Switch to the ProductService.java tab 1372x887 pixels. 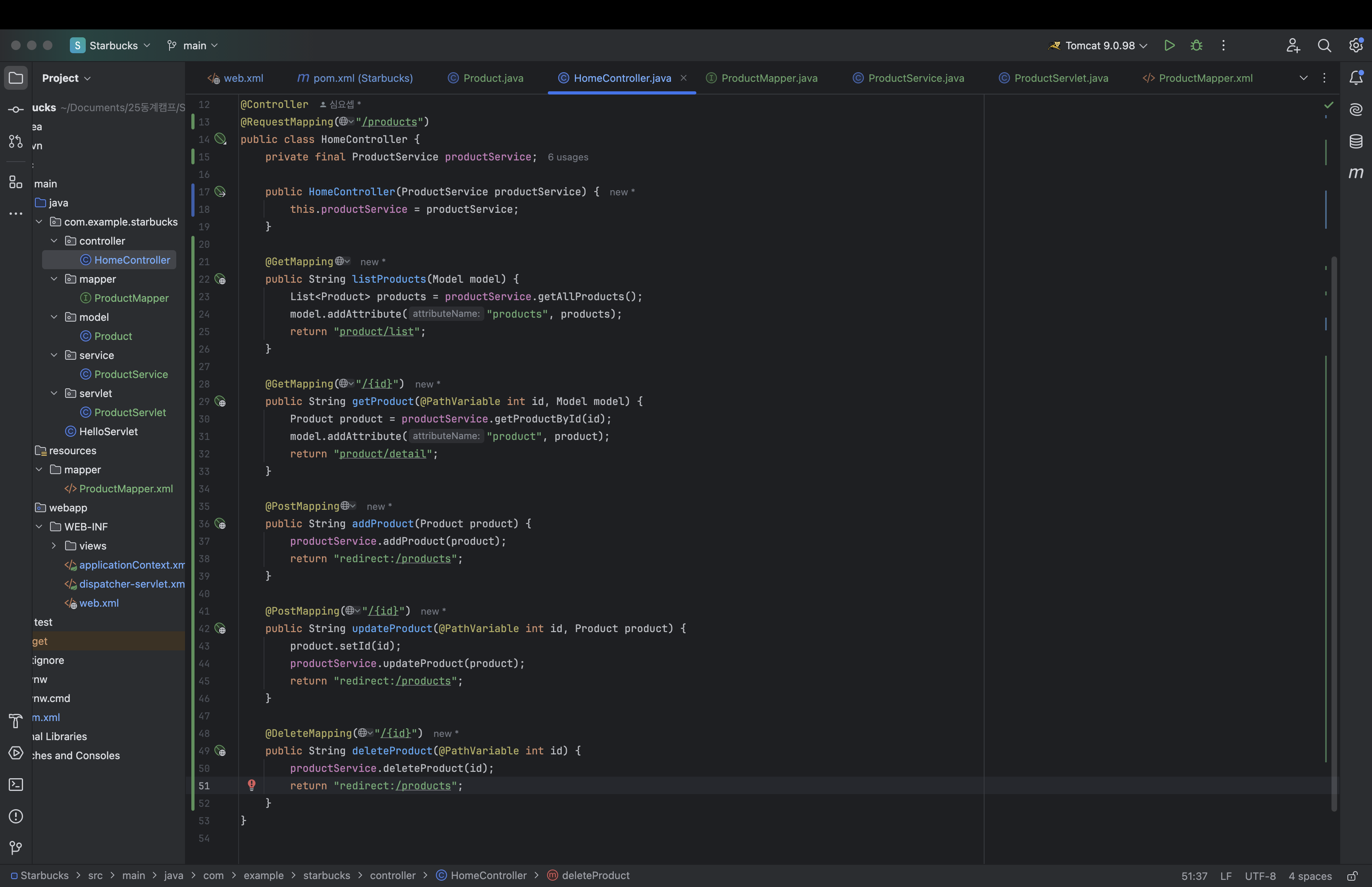pos(909,78)
